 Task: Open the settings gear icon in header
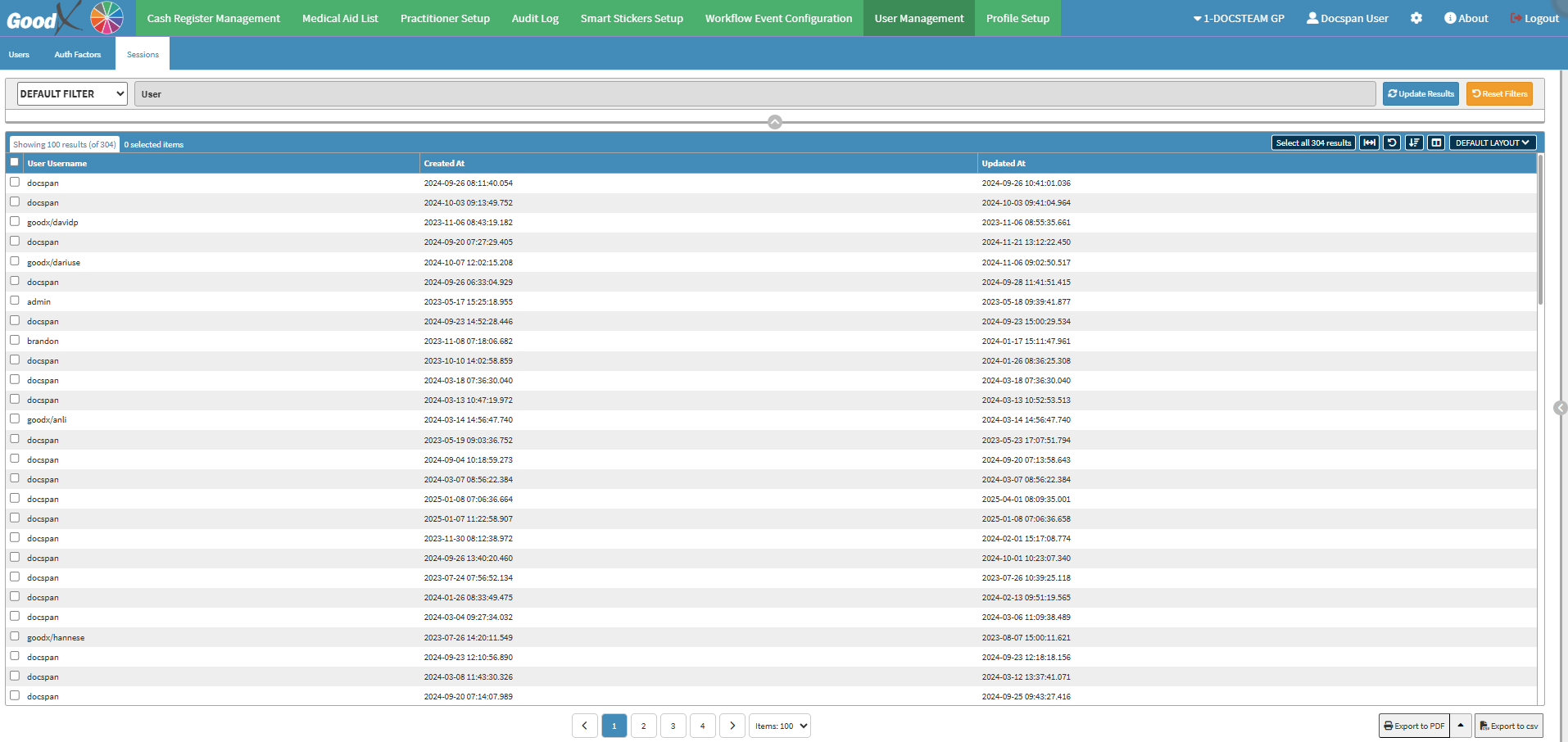(x=1416, y=18)
